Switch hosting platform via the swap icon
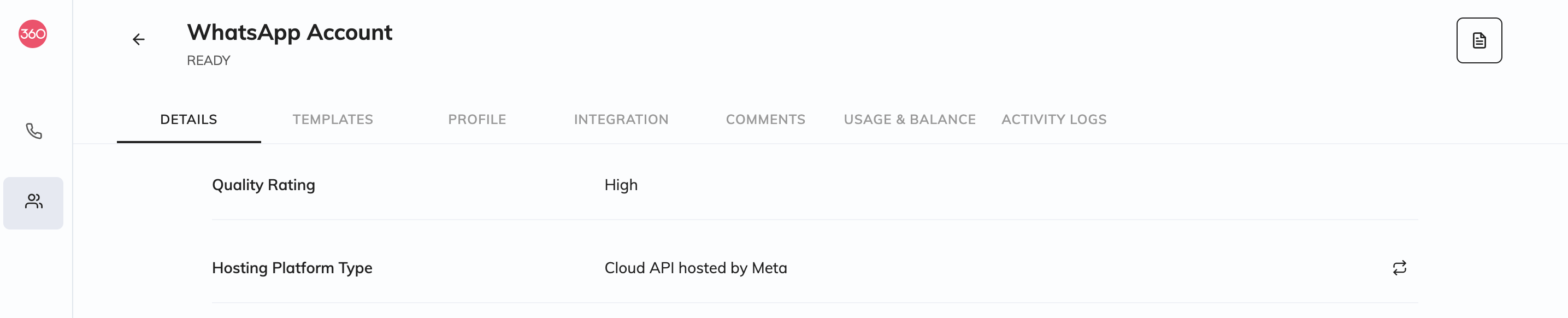This screenshot has width=1568, height=318. (x=1399, y=268)
